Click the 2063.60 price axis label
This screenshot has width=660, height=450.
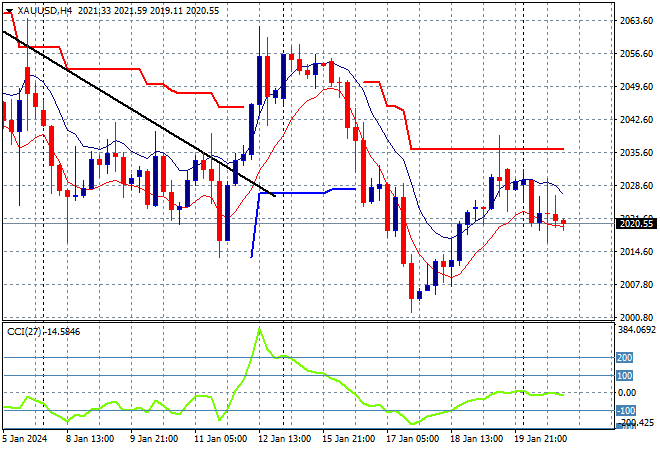(636, 21)
